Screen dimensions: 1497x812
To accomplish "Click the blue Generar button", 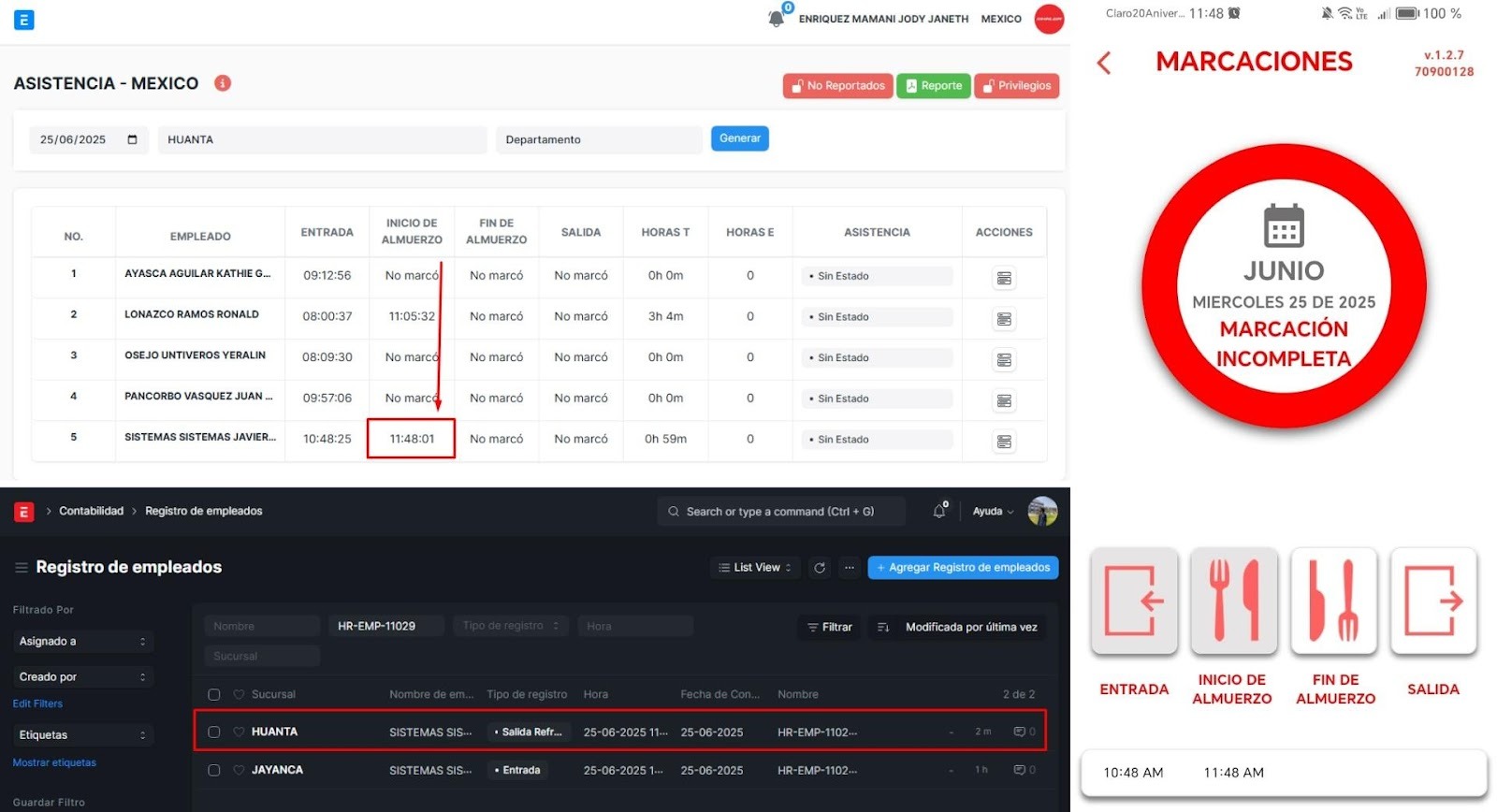I will pyautogui.click(x=739, y=138).
